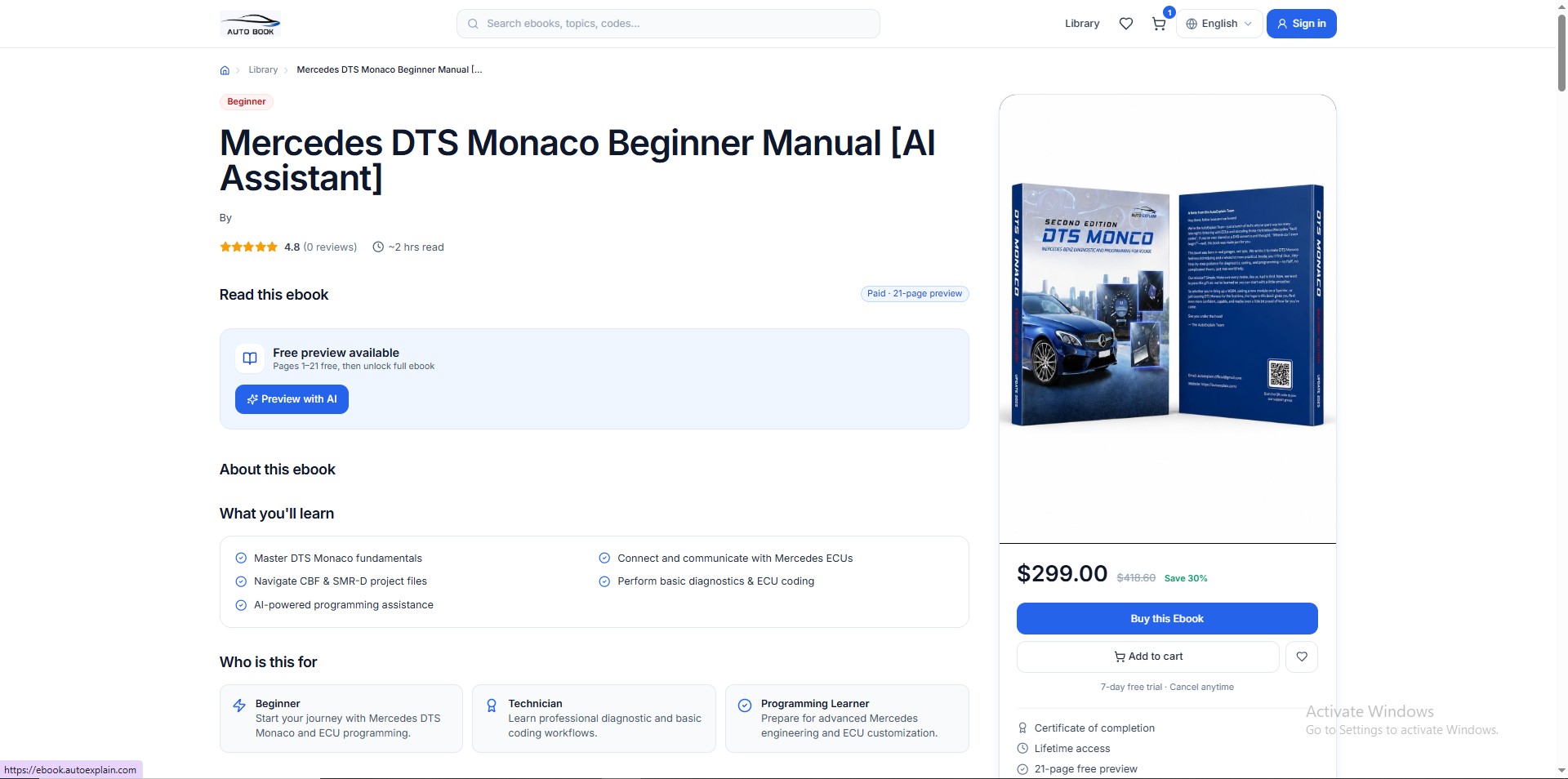Click the Save 30% label
Viewport: 1568px width, 779px height.
[1186, 578]
